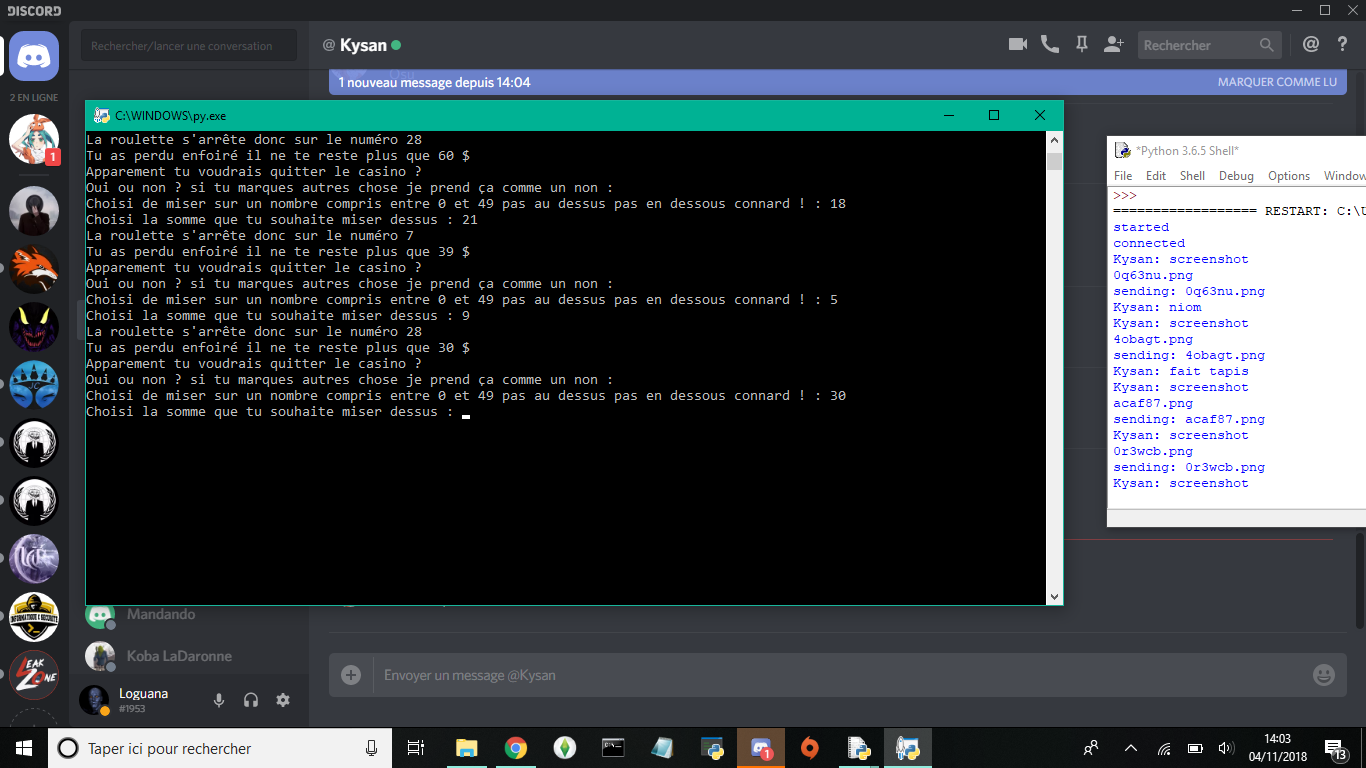
Task: Open the Edit menu in Python Shell
Action: (x=1156, y=175)
